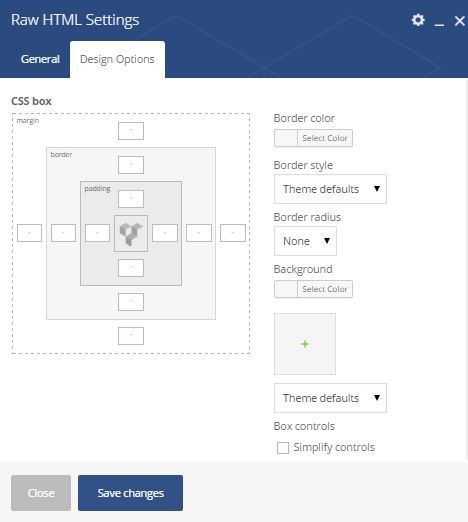Focus the border right input field
This screenshot has height=522, width=468.
(199, 233)
